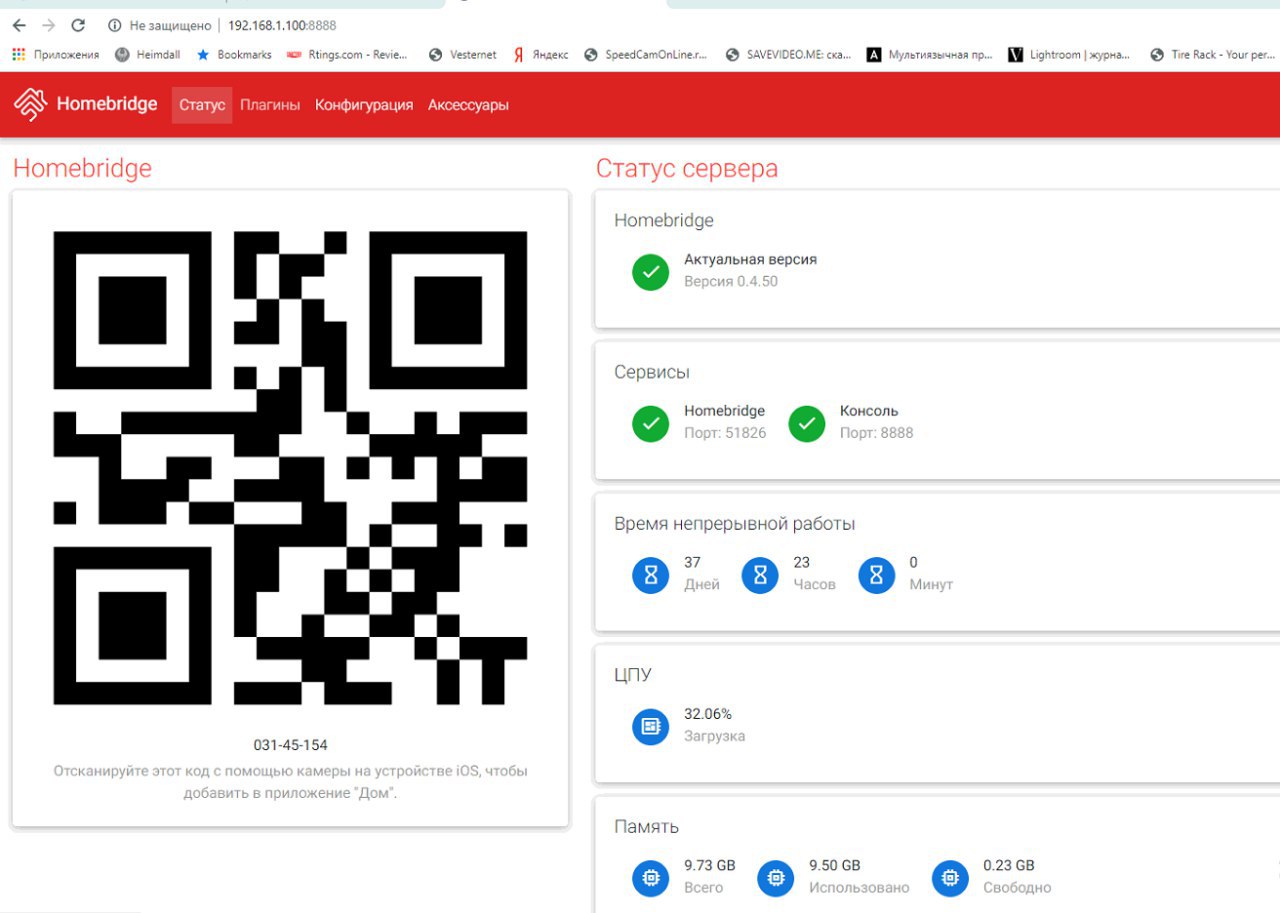This screenshot has height=913, width=1280.
Task: Click the green check for Консоль service
Action: pyautogui.click(x=806, y=424)
